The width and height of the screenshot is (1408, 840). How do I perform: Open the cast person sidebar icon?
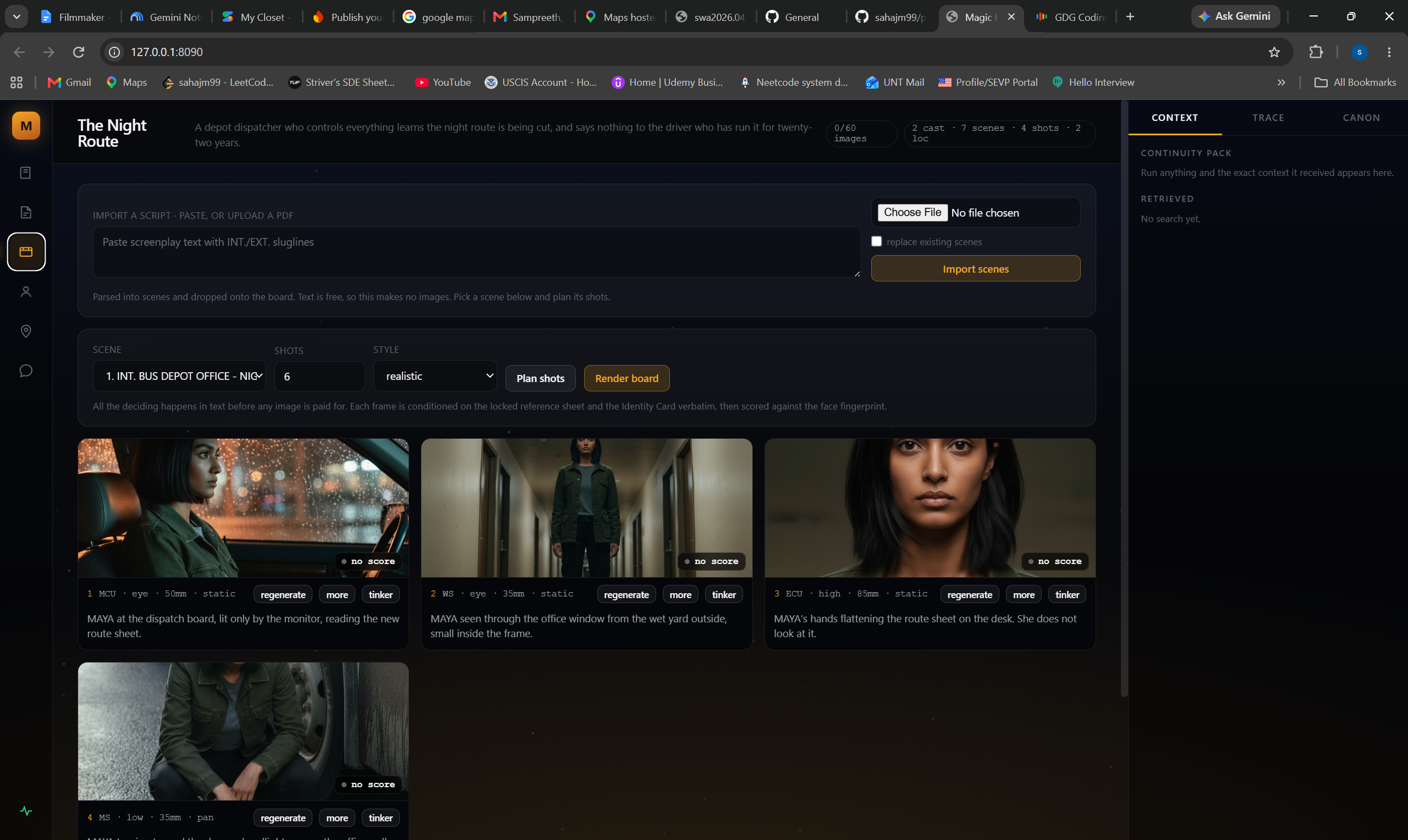pyautogui.click(x=26, y=291)
